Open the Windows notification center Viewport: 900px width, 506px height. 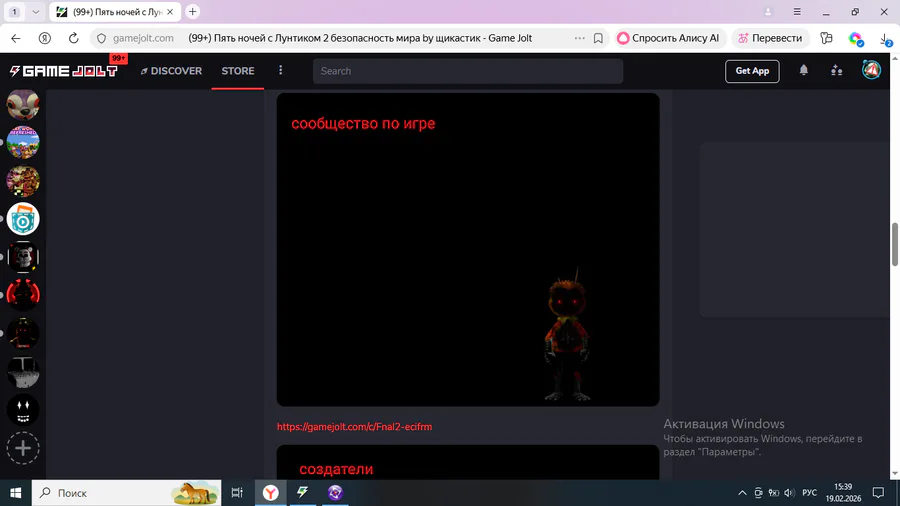tap(878, 493)
